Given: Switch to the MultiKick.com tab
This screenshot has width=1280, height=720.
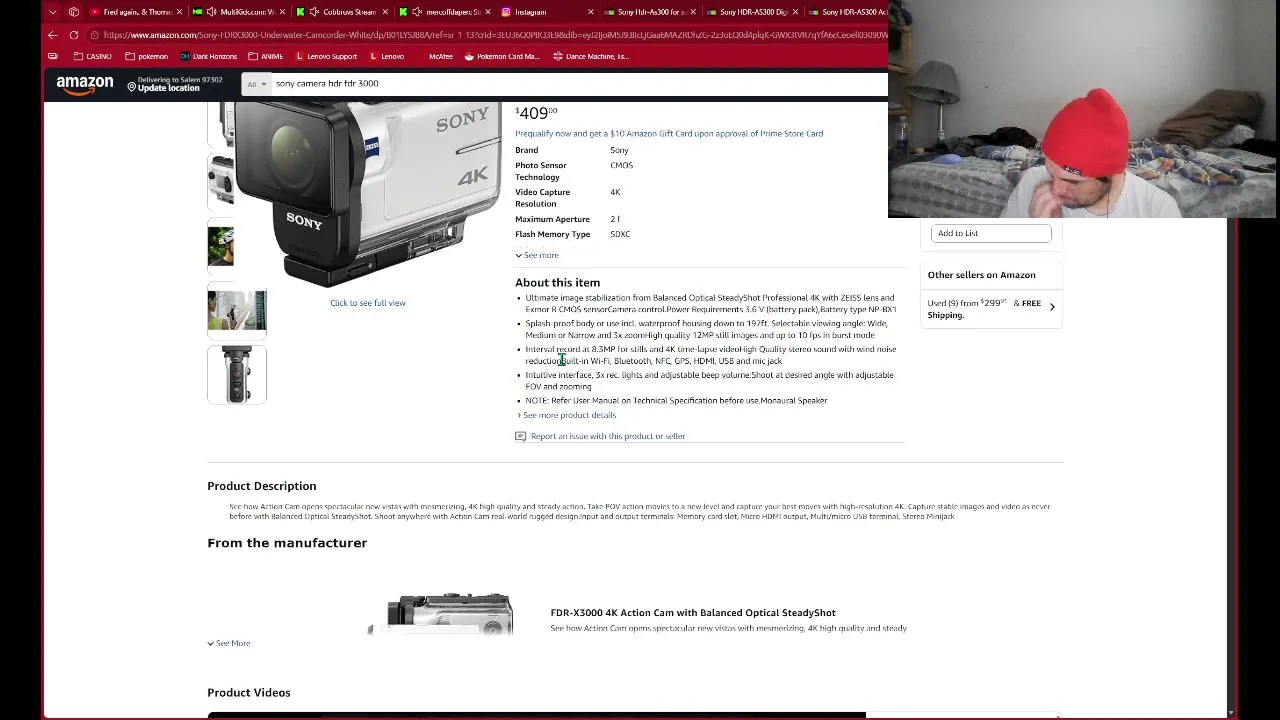Looking at the screenshot, I should (238, 12).
